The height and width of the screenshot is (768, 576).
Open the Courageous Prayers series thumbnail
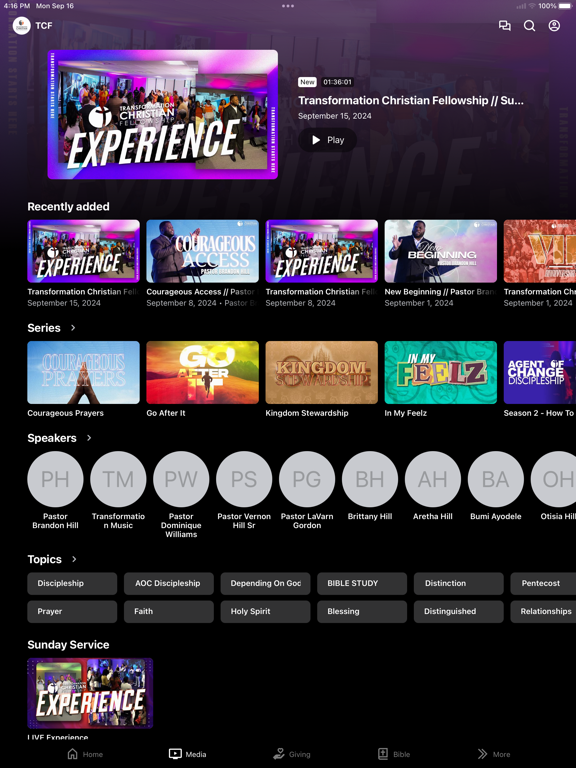[x=83, y=372]
